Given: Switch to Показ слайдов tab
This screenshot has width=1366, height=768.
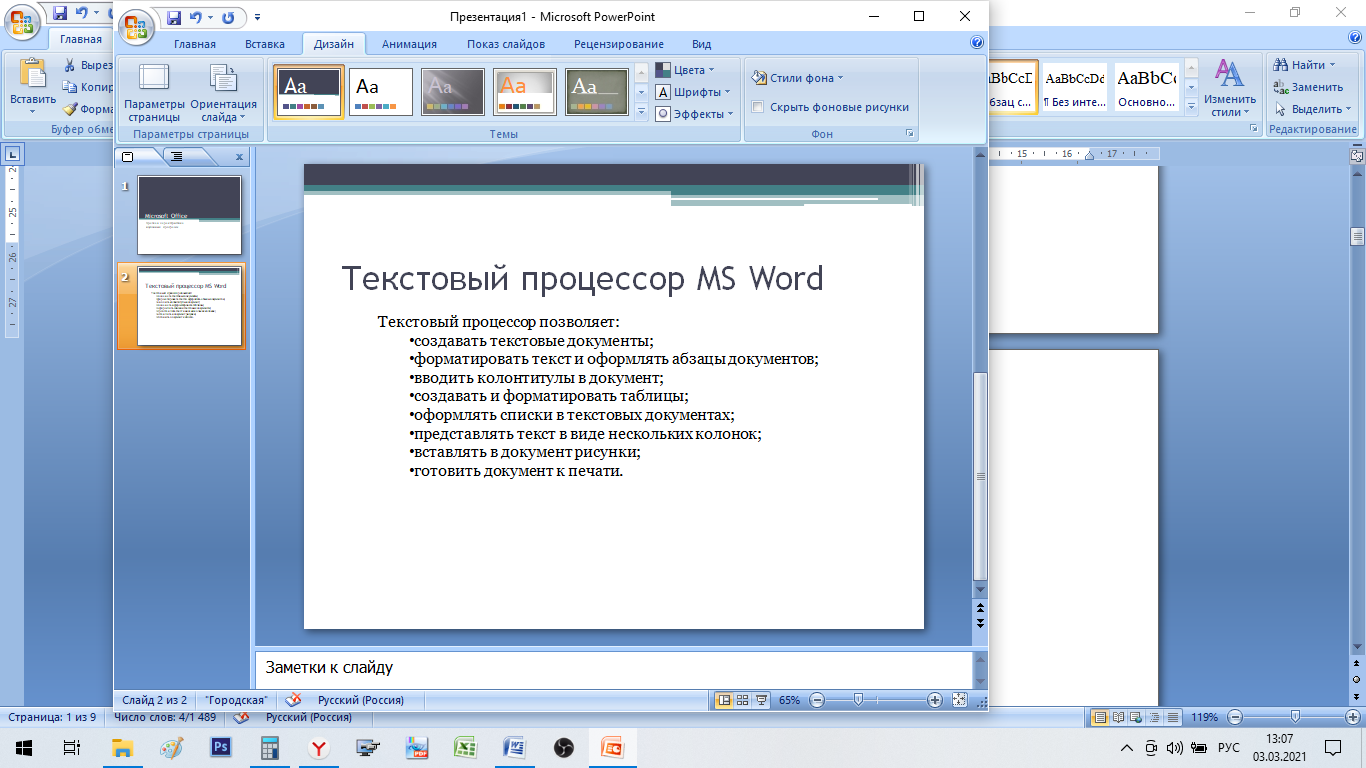Looking at the screenshot, I should tap(506, 44).
